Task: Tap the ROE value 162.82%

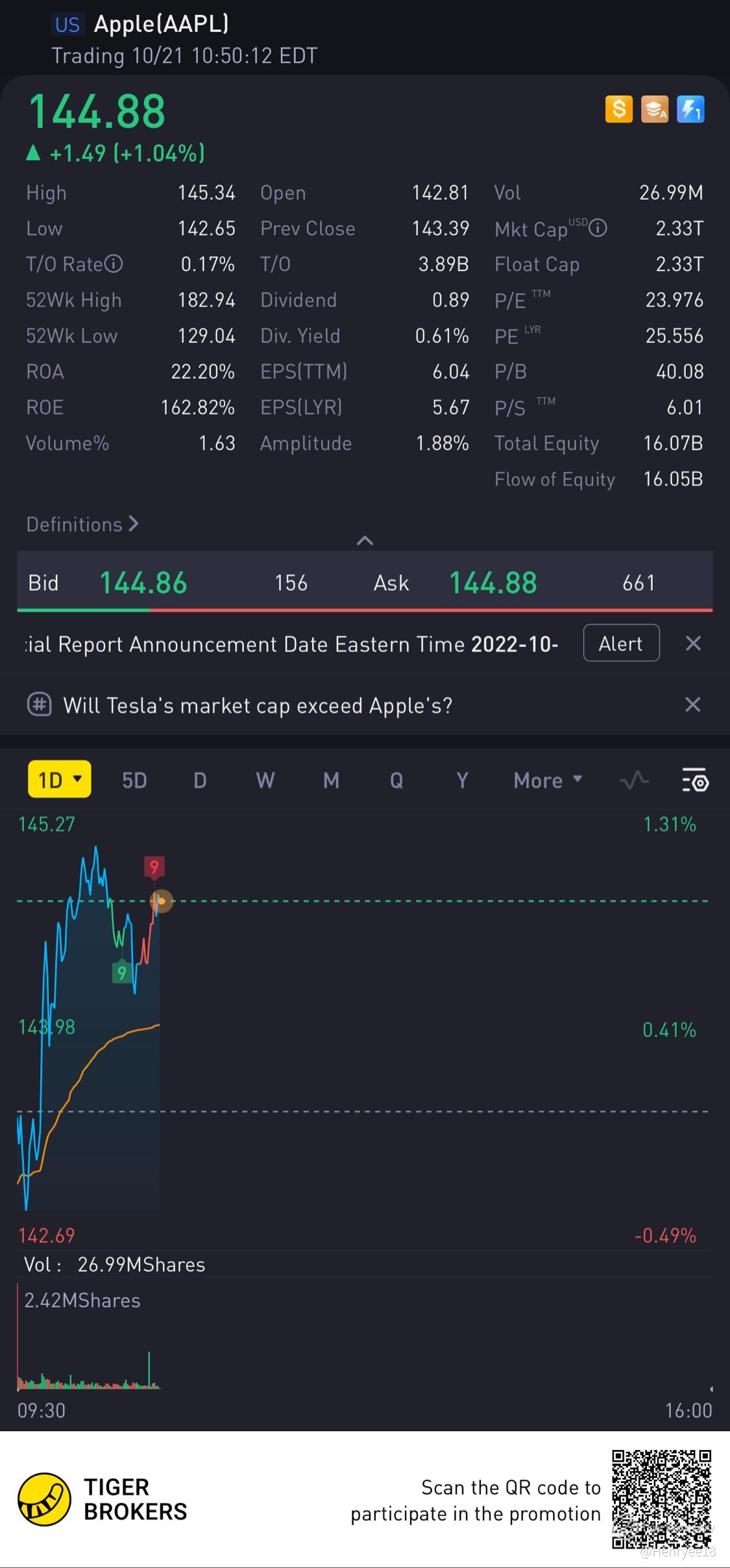Action: point(198,407)
